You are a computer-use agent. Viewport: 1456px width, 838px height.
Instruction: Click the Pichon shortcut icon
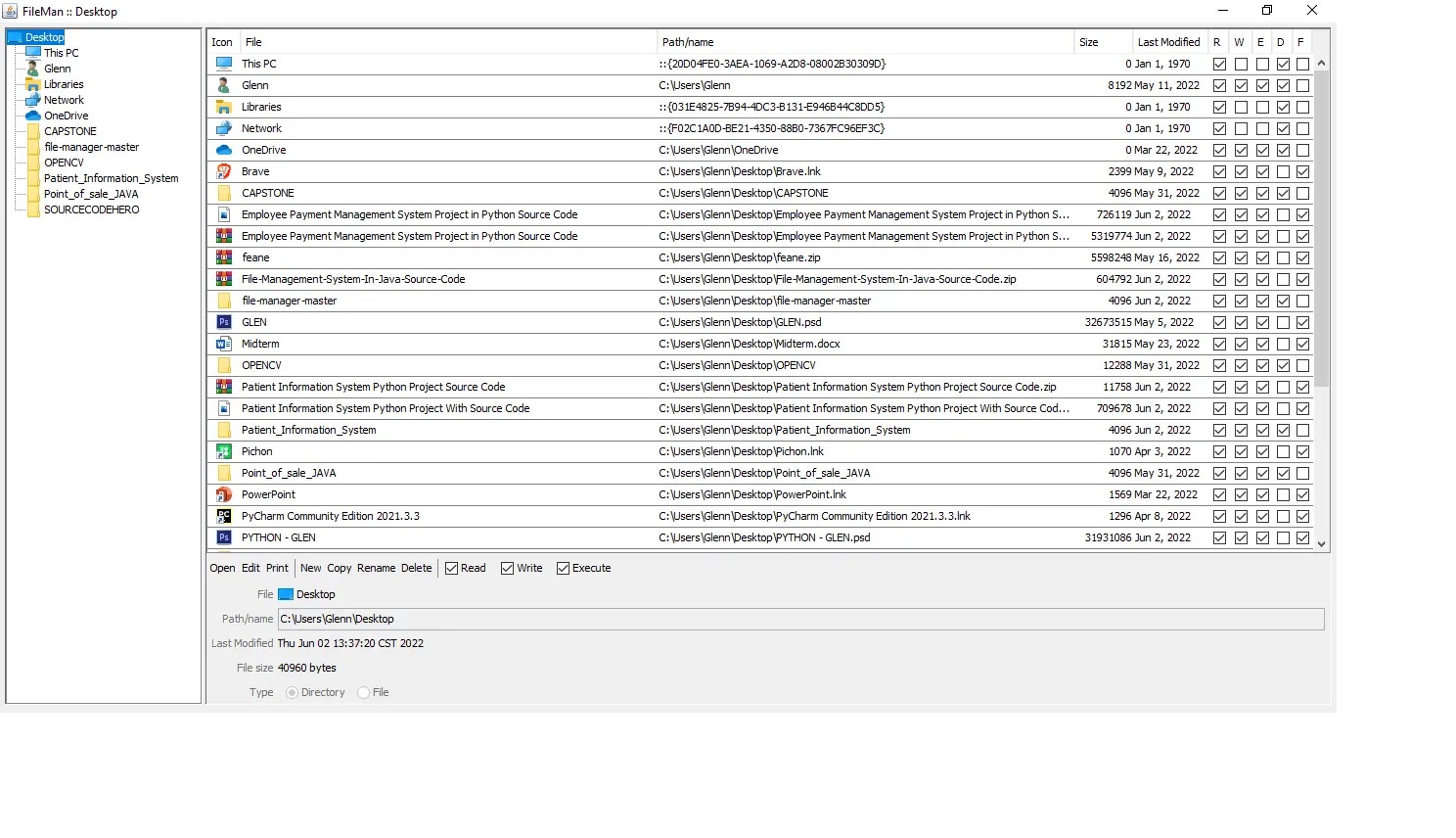[224, 451]
